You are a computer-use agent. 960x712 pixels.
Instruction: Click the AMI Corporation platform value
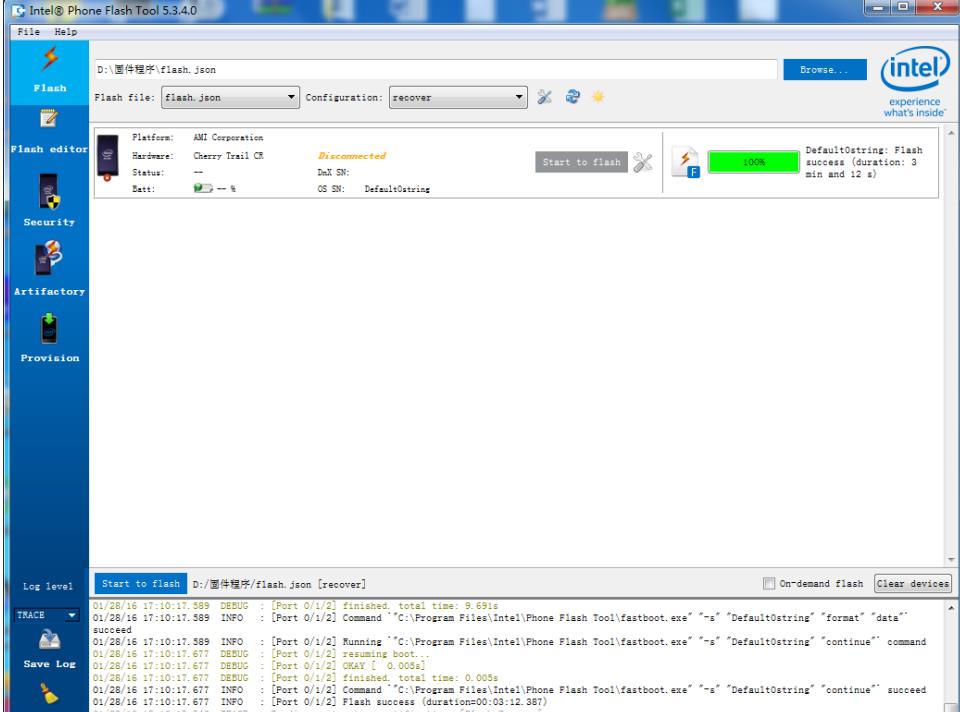228,137
